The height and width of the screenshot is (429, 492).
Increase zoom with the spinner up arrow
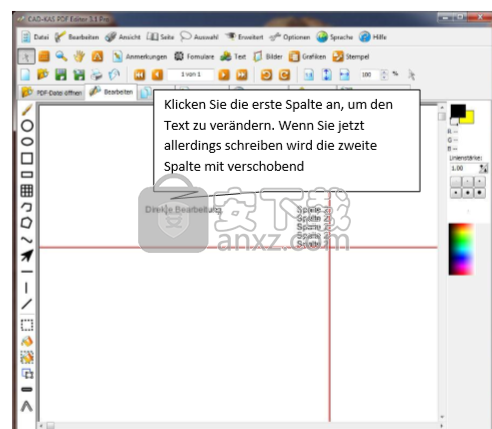tap(384, 72)
